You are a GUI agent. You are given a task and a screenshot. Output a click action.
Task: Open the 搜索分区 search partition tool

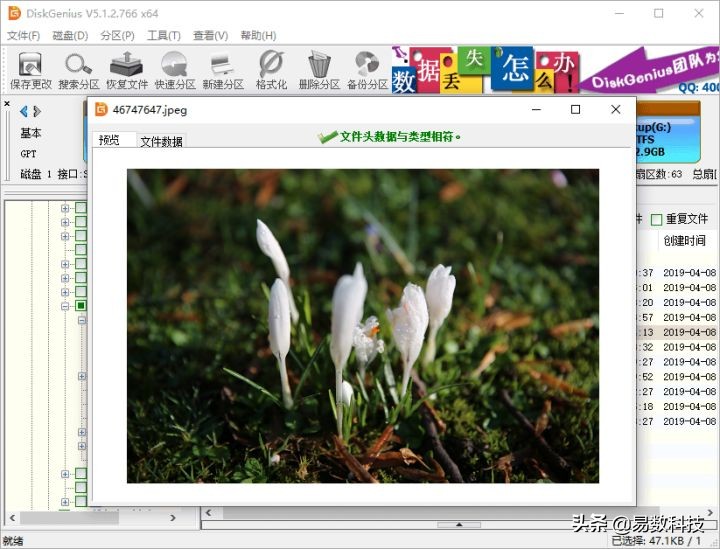point(79,70)
